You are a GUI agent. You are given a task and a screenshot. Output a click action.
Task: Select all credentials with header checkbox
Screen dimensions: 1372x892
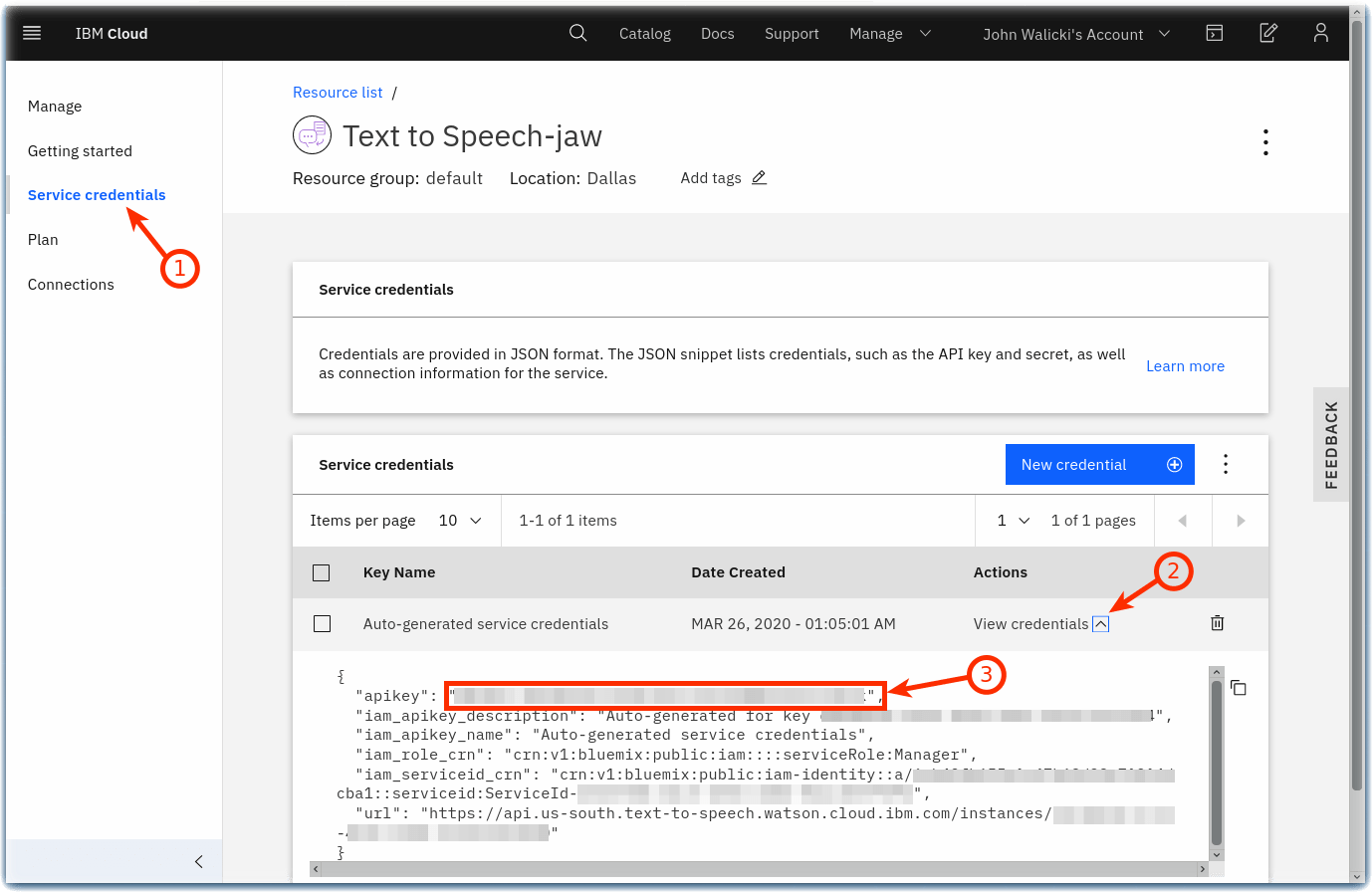pyautogui.click(x=321, y=572)
